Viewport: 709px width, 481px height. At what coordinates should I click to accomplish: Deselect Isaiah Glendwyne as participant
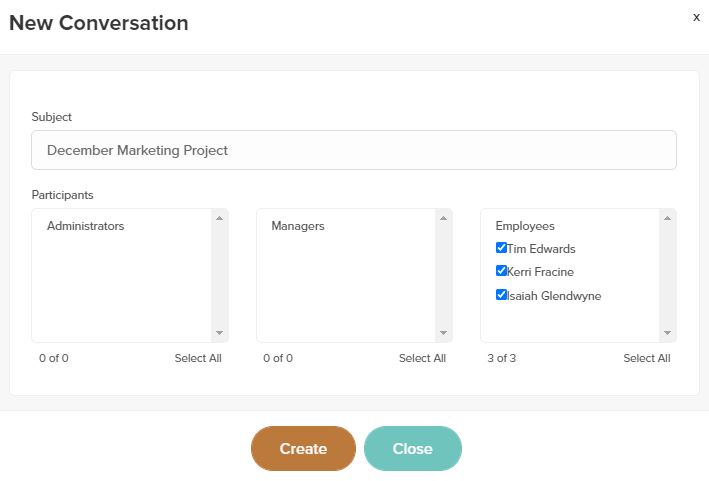pos(501,295)
